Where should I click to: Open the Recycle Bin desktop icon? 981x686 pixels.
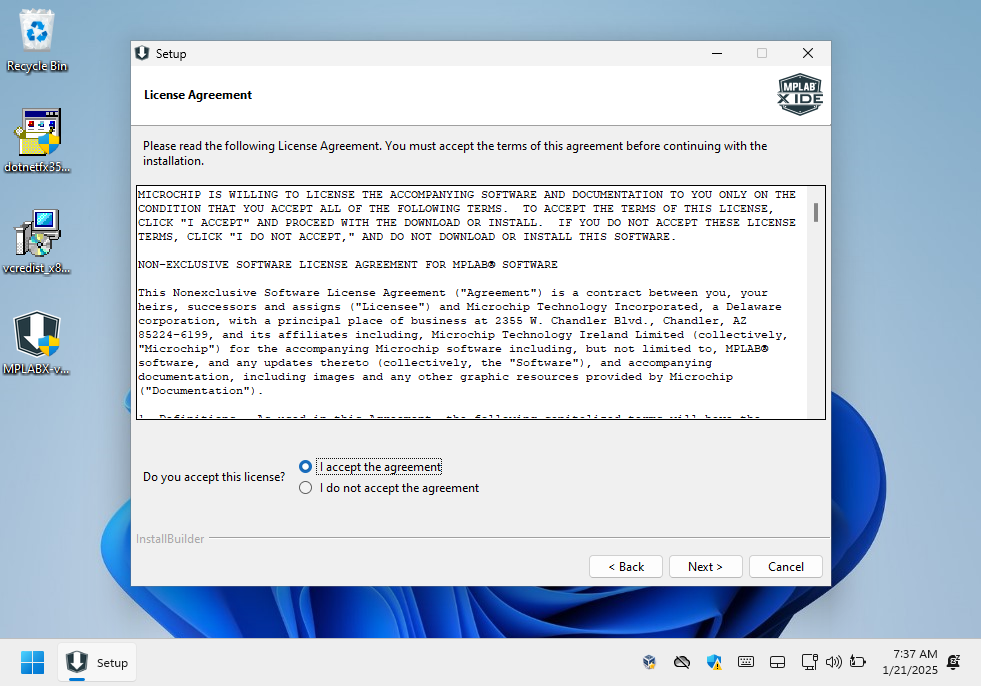click(37, 41)
